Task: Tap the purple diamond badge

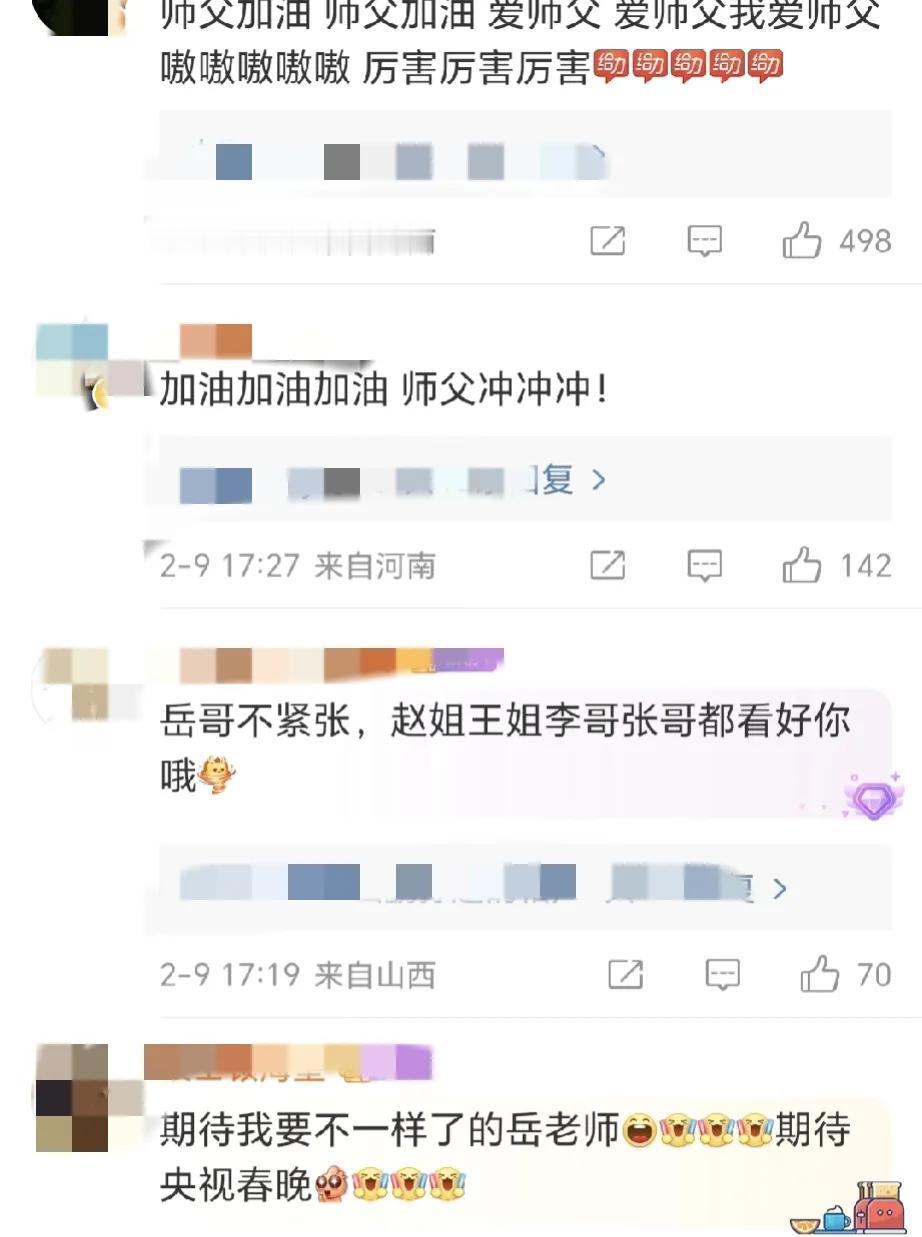Action: click(872, 797)
